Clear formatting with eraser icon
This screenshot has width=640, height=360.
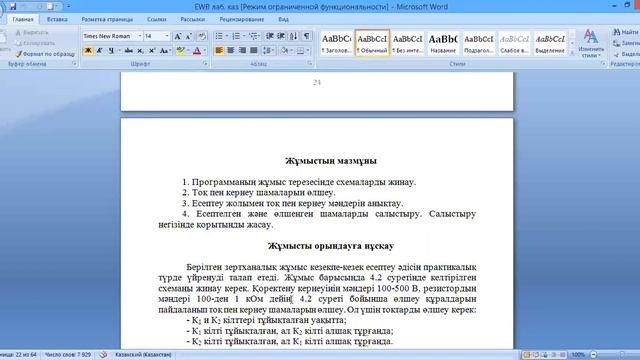click(x=202, y=36)
